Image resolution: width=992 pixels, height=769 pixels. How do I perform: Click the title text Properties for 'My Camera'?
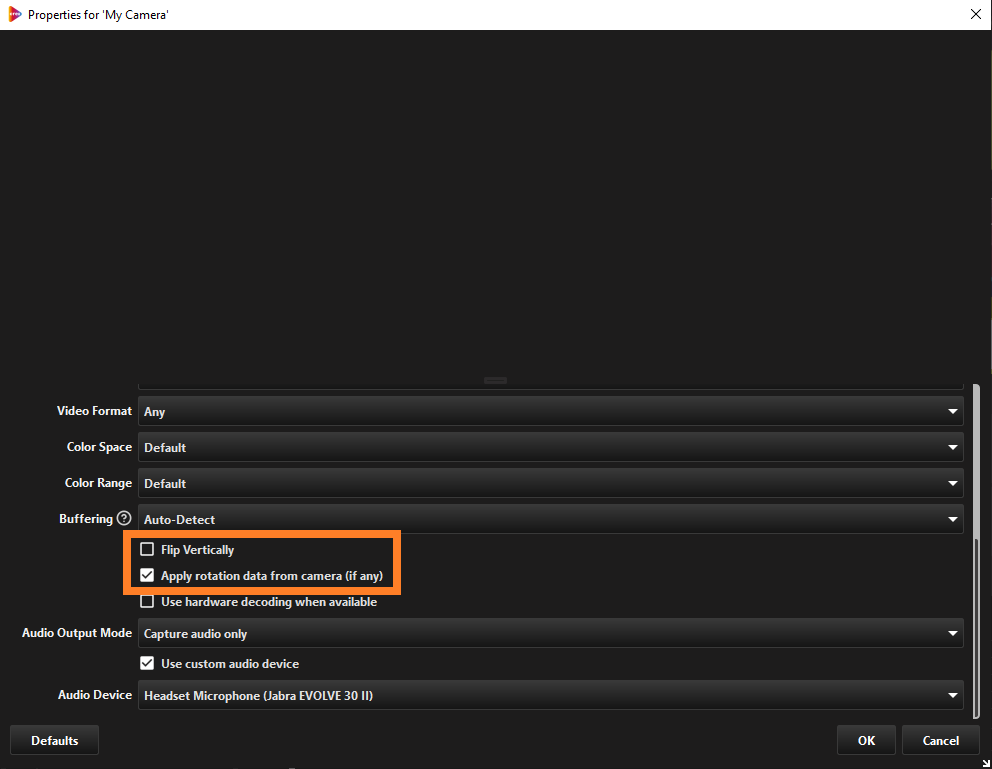click(98, 15)
